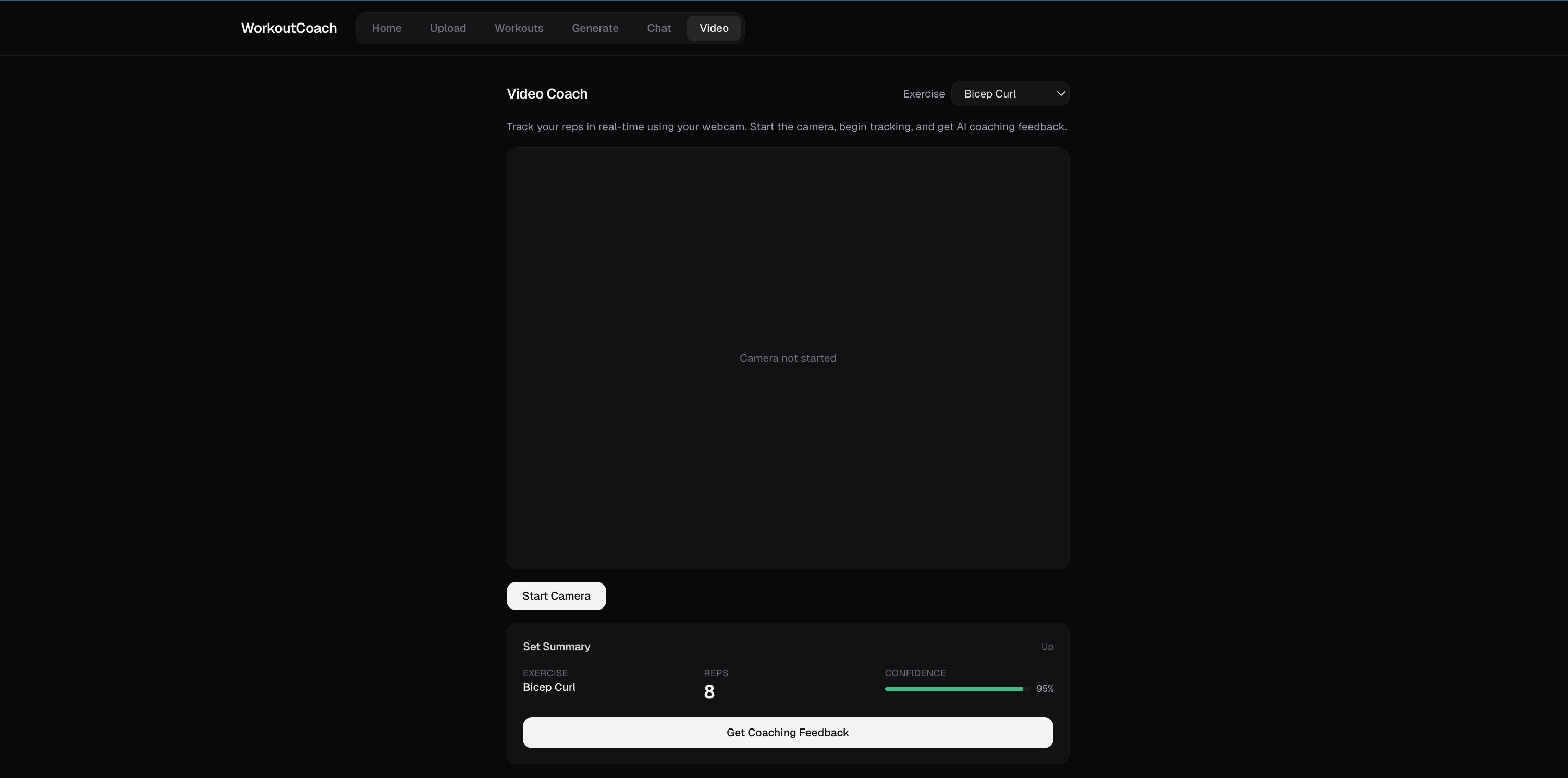
Task: Click the 95% confidence value
Action: pyautogui.click(x=1045, y=689)
